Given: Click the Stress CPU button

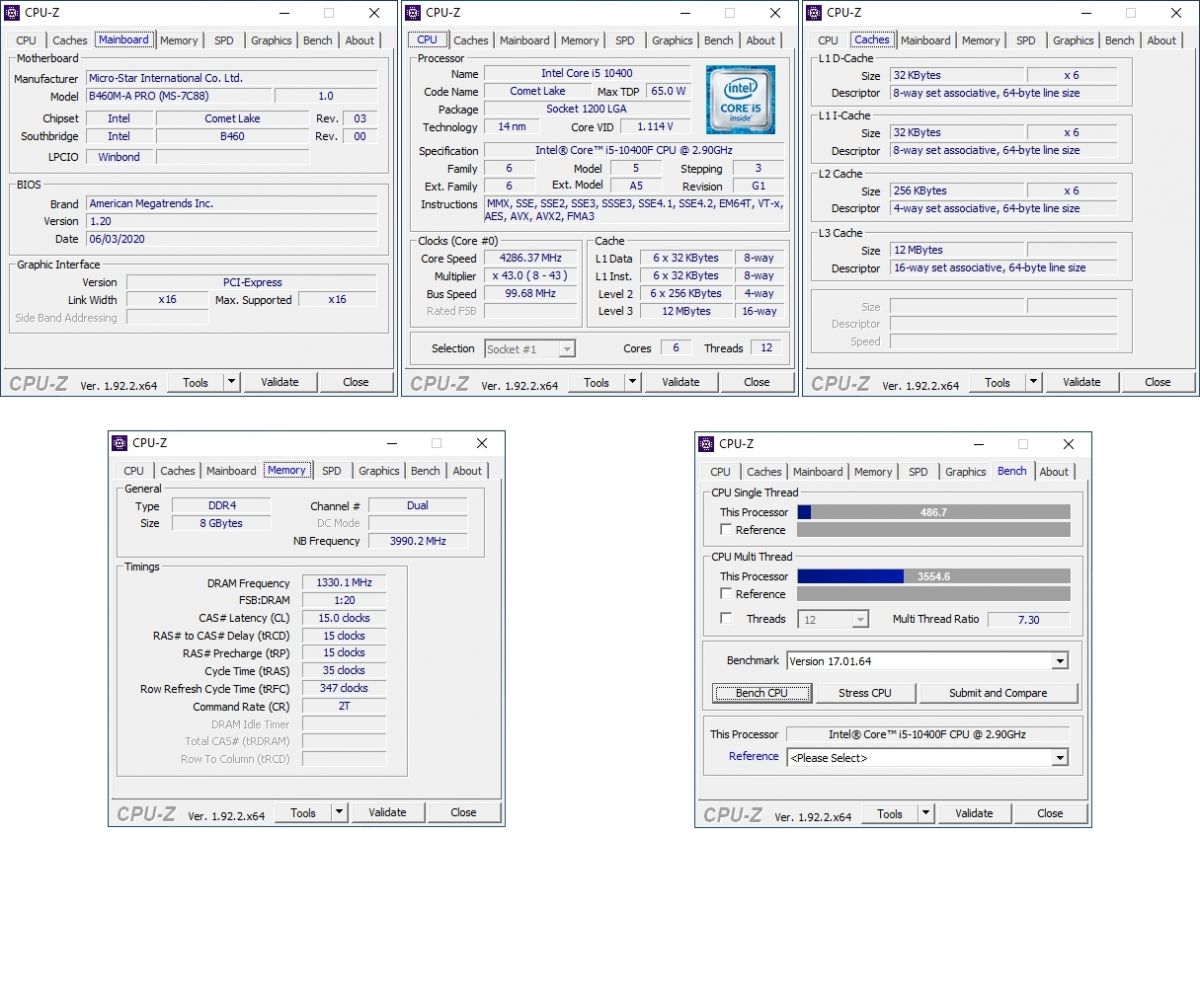Looking at the screenshot, I should (x=865, y=693).
